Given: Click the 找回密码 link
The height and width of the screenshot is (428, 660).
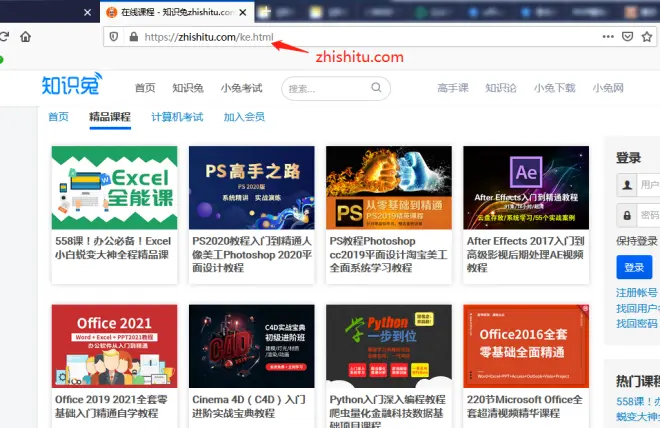Looking at the screenshot, I should (x=636, y=324).
